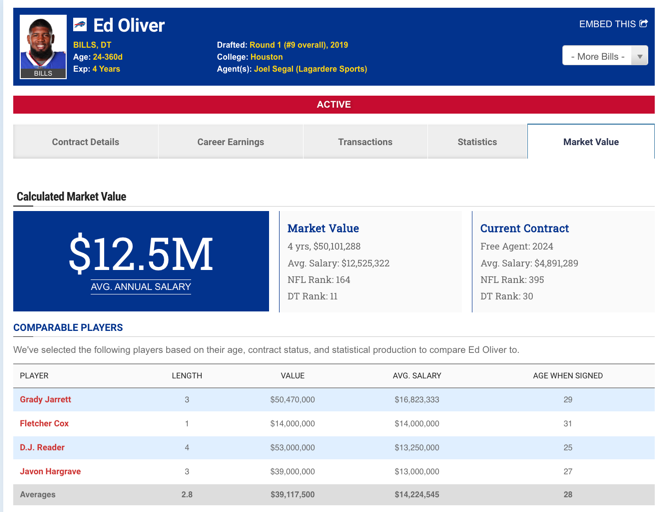Image resolution: width=661 pixels, height=512 pixels.
Task: Click 'Free Agent: 2024' text
Action: [x=517, y=247]
